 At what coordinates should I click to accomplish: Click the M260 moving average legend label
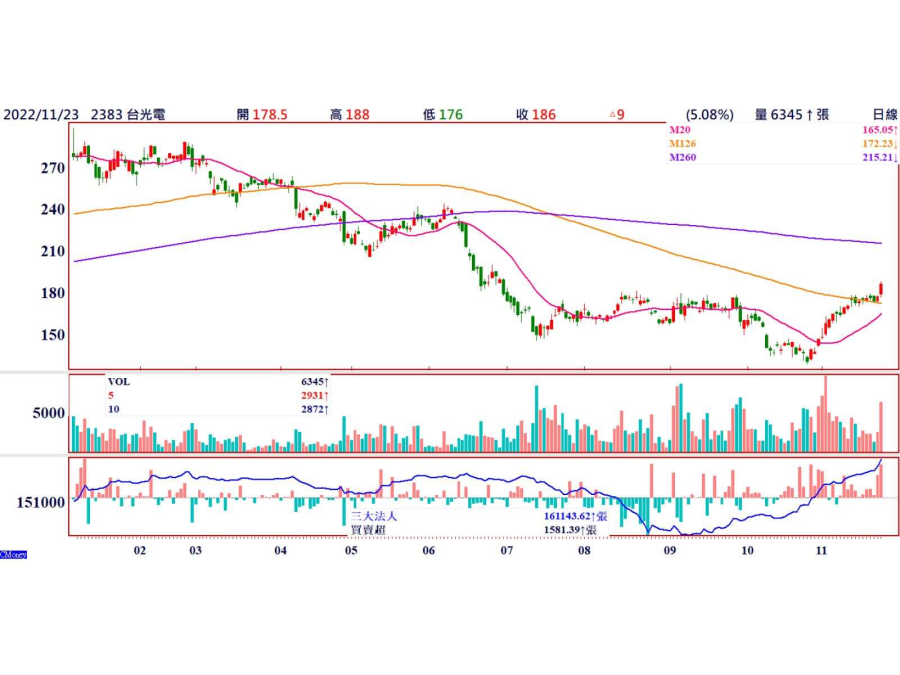(682, 158)
